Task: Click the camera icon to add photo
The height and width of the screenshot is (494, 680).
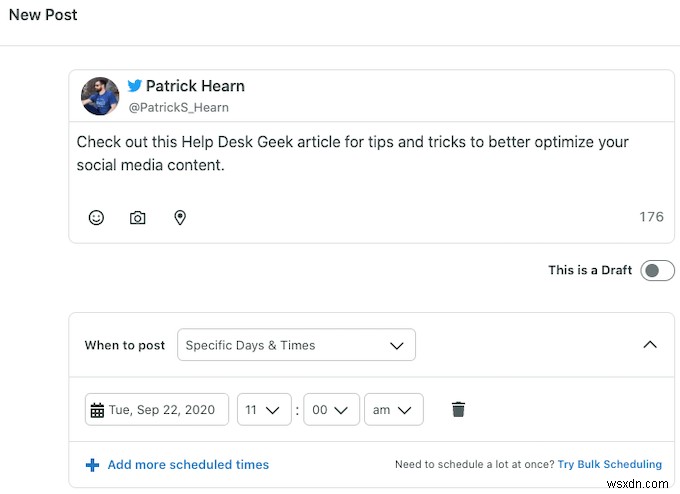Action: 138,217
